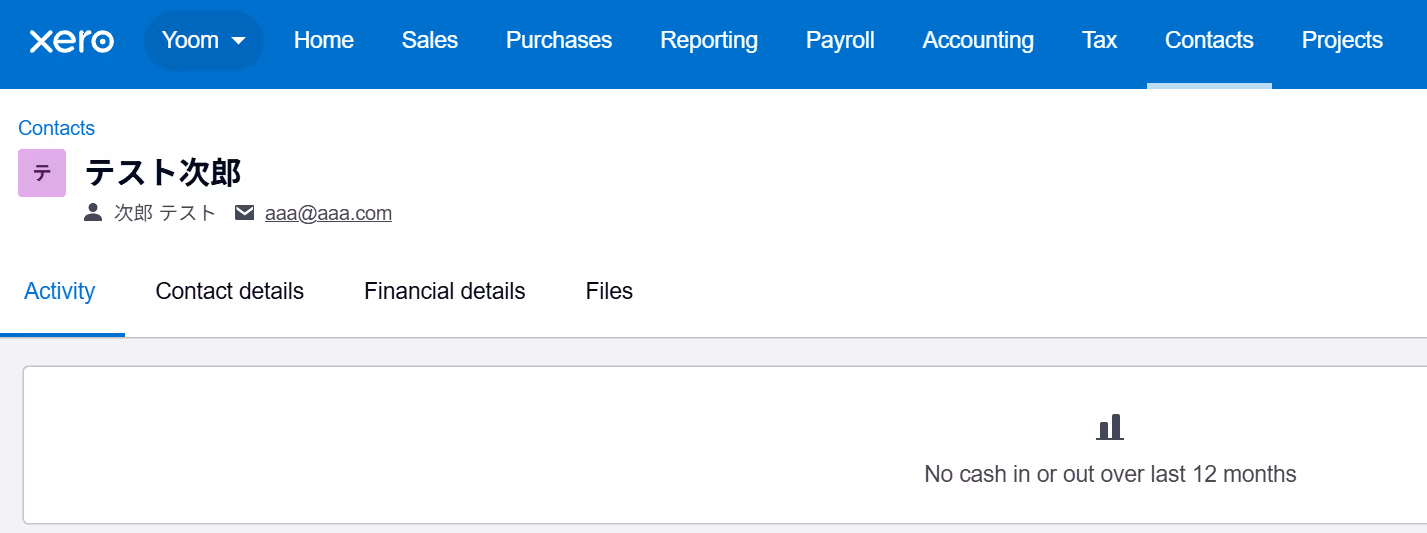Open the Payroll menu
The height and width of the screenshot is (533, 1427).
pyautogui.click(x=840, y=41)
